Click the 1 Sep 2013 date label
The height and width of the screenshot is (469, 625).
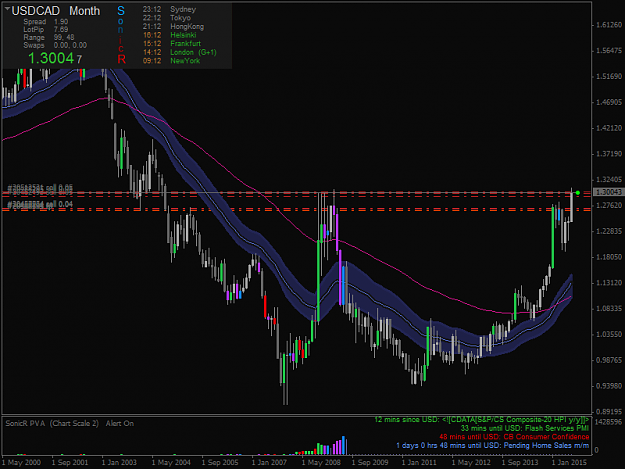[x=520, y=463]
